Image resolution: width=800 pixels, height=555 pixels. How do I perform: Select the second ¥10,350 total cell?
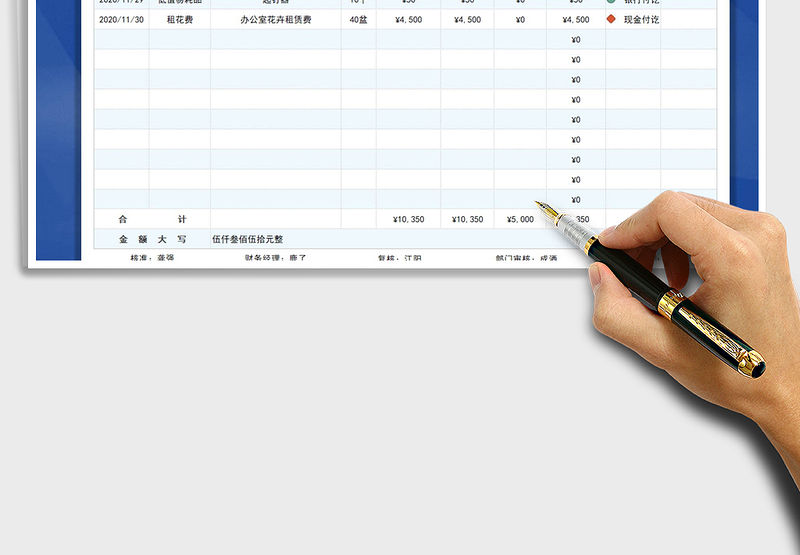pos(467,219)
